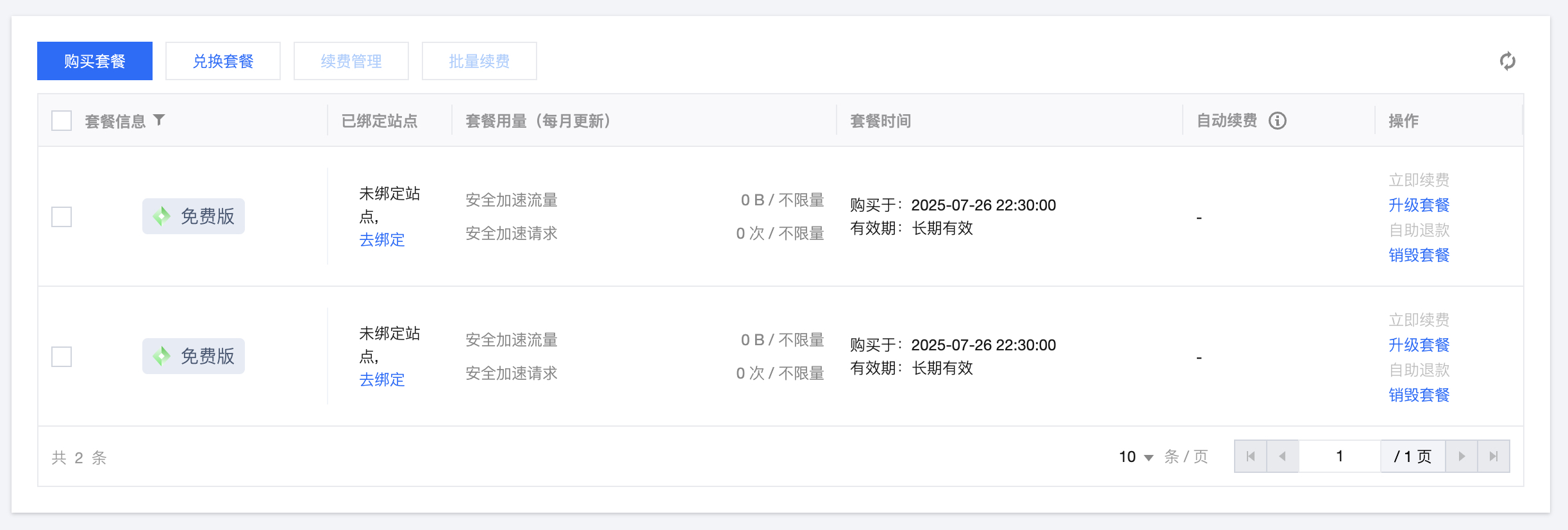Click 安全加速请求 in first row
This screenshot has width=1568, height=530.
tap(512, 234)
